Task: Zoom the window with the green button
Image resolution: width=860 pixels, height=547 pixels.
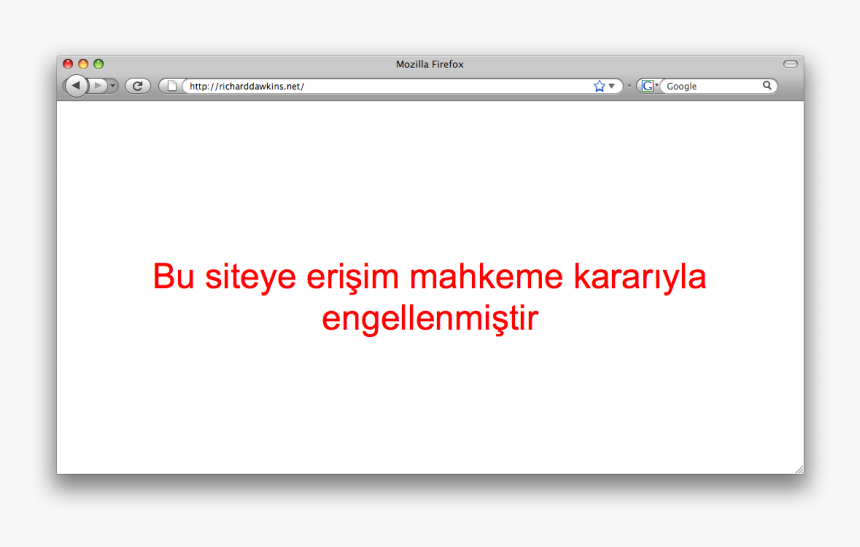Action: [x=99, y=64]
